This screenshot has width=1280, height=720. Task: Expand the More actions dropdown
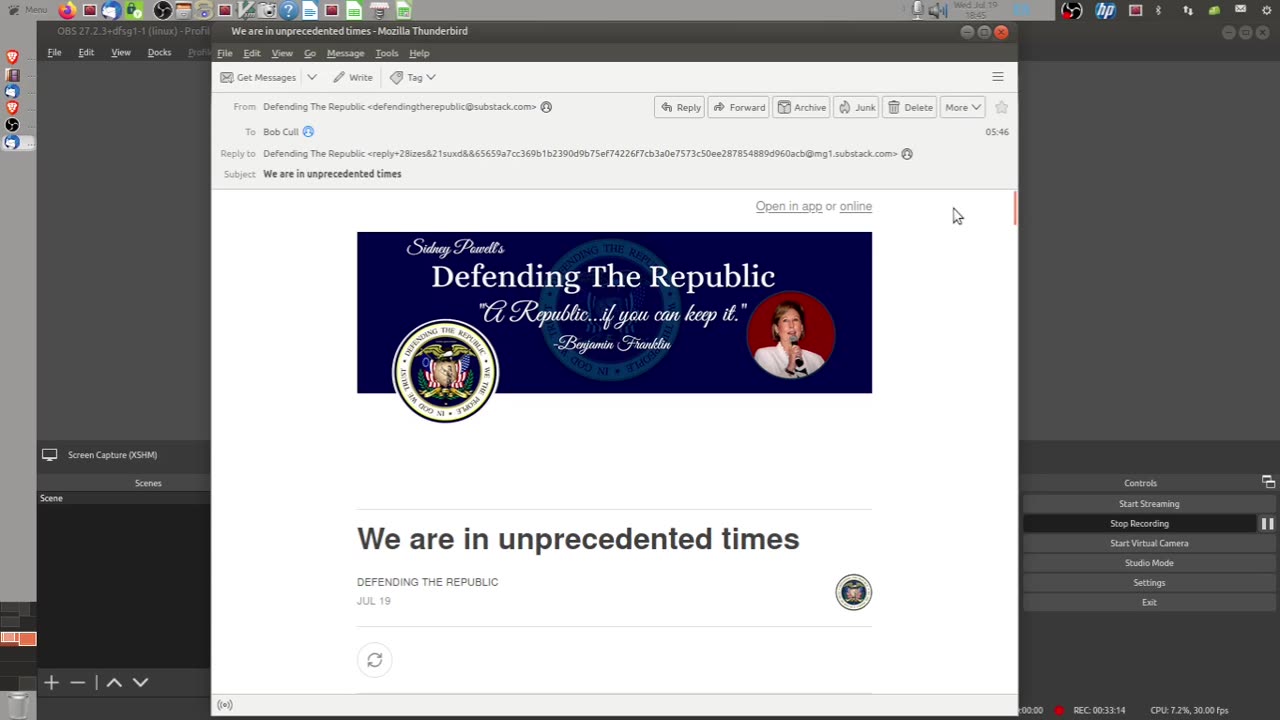pos(963,107)
